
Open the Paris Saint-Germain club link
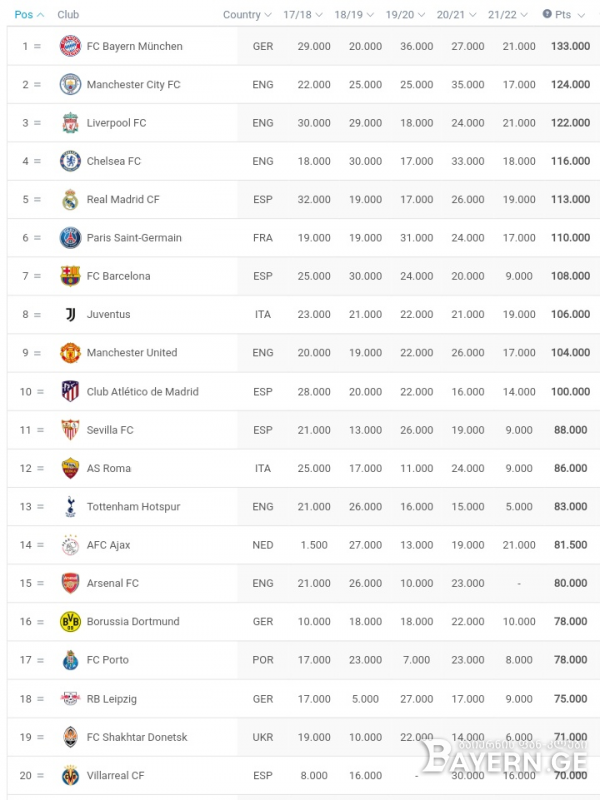[x=134, y=238]
